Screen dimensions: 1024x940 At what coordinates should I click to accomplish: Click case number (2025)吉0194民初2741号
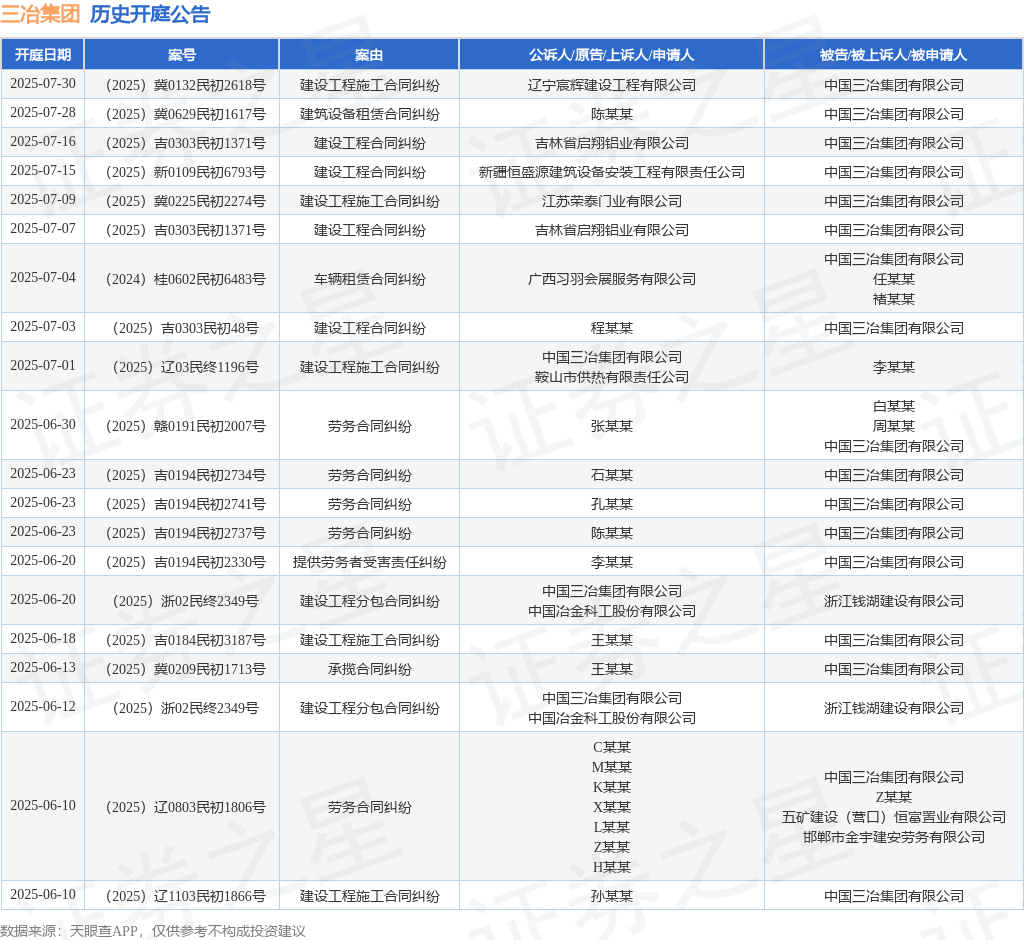[x=185, y=504]
